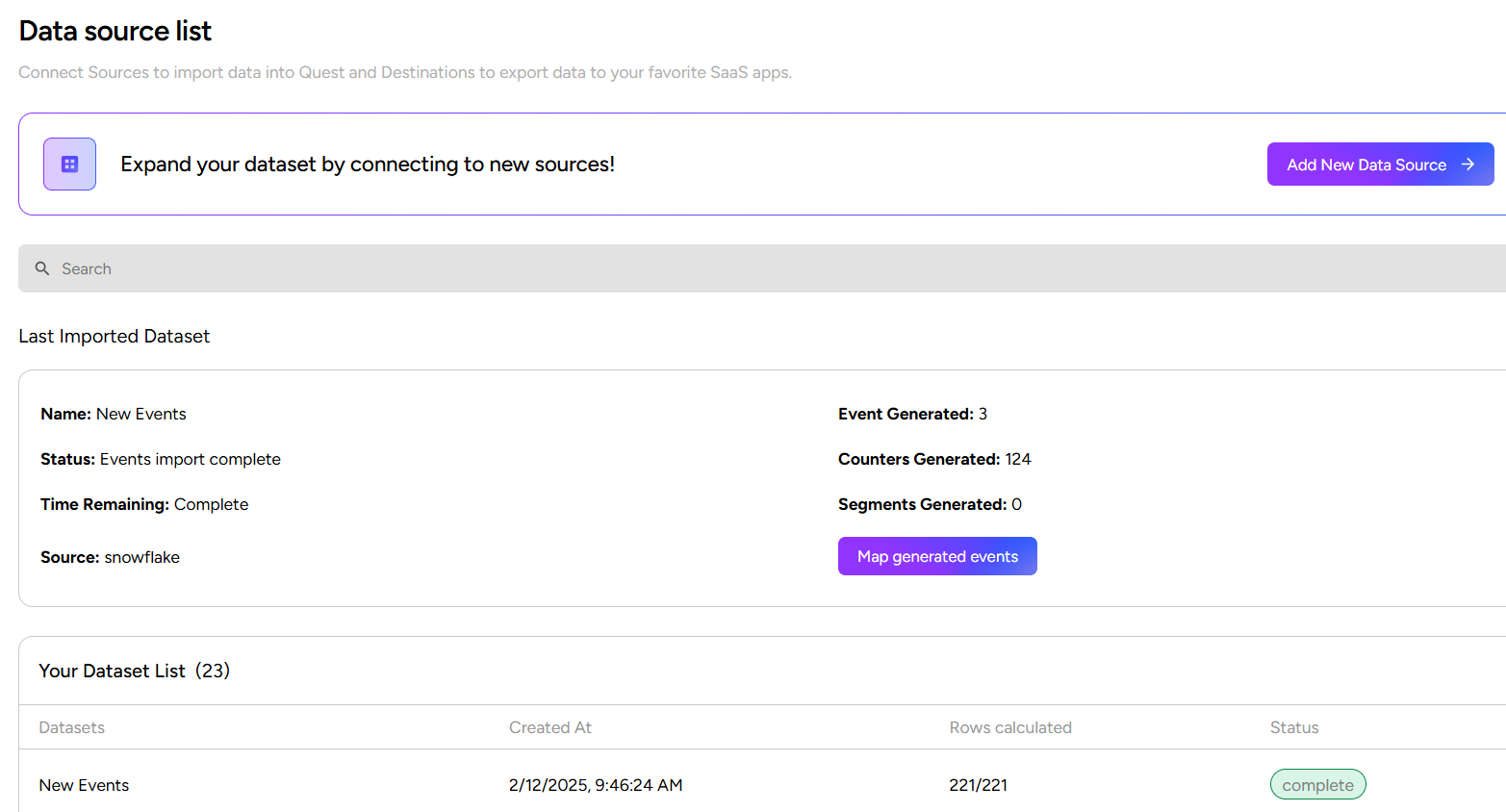Viewport: 1506px width, 812px height.
Task: Sort by the Datasets column header
Action: pyautogui.click(x=72, y=727)
